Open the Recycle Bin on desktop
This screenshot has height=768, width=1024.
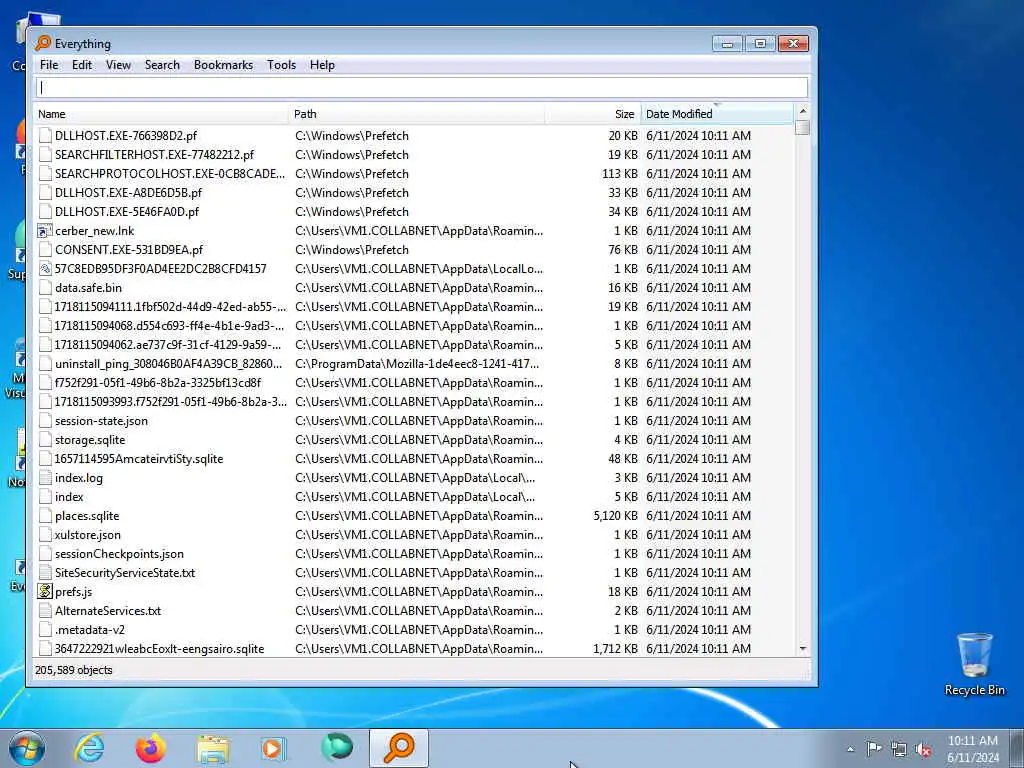(974, 664)
